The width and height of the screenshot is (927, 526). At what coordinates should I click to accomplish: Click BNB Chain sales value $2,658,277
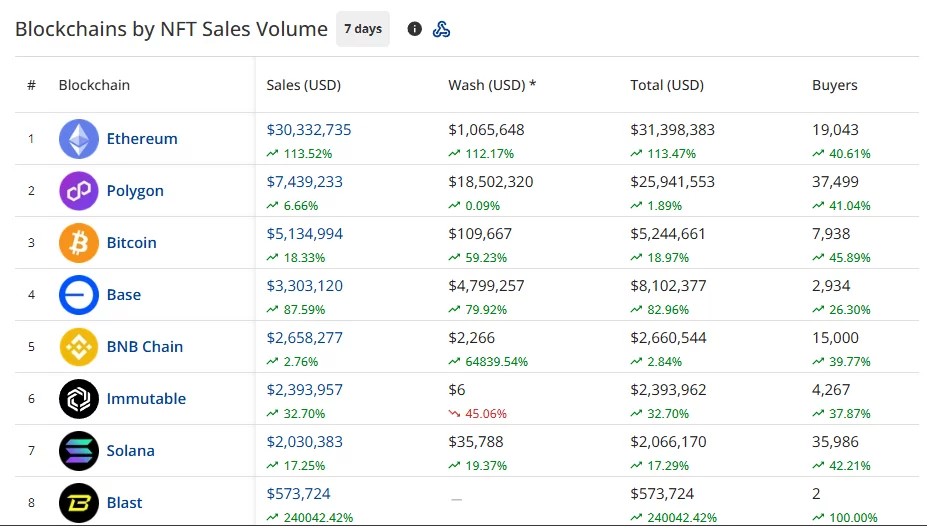click(x=304, y=338)
